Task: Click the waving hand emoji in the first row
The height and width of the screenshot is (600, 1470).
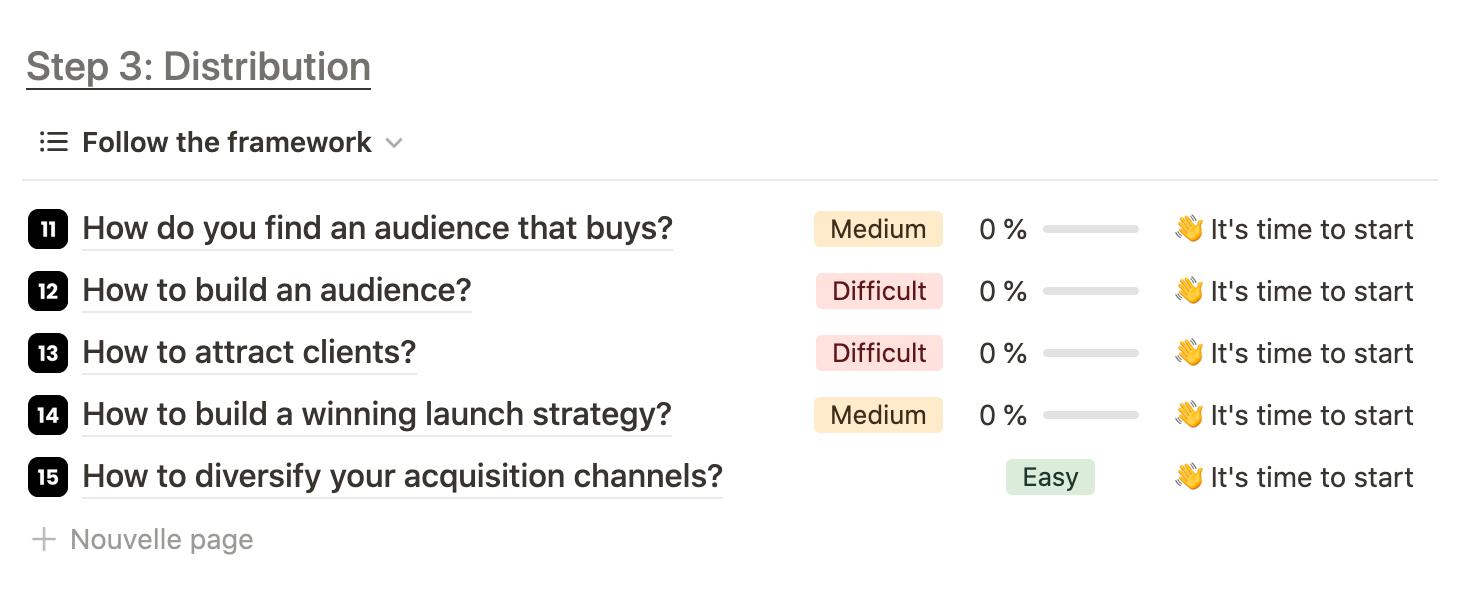Action: tap(1188, 229)
